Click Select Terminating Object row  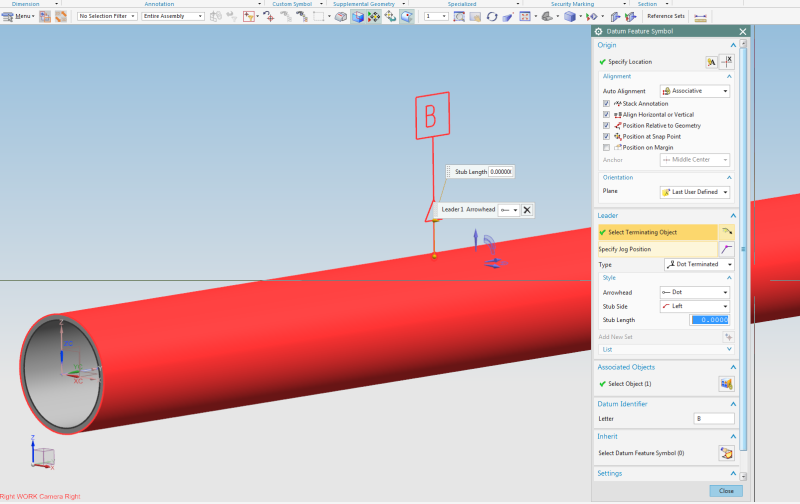coord(658,232)
